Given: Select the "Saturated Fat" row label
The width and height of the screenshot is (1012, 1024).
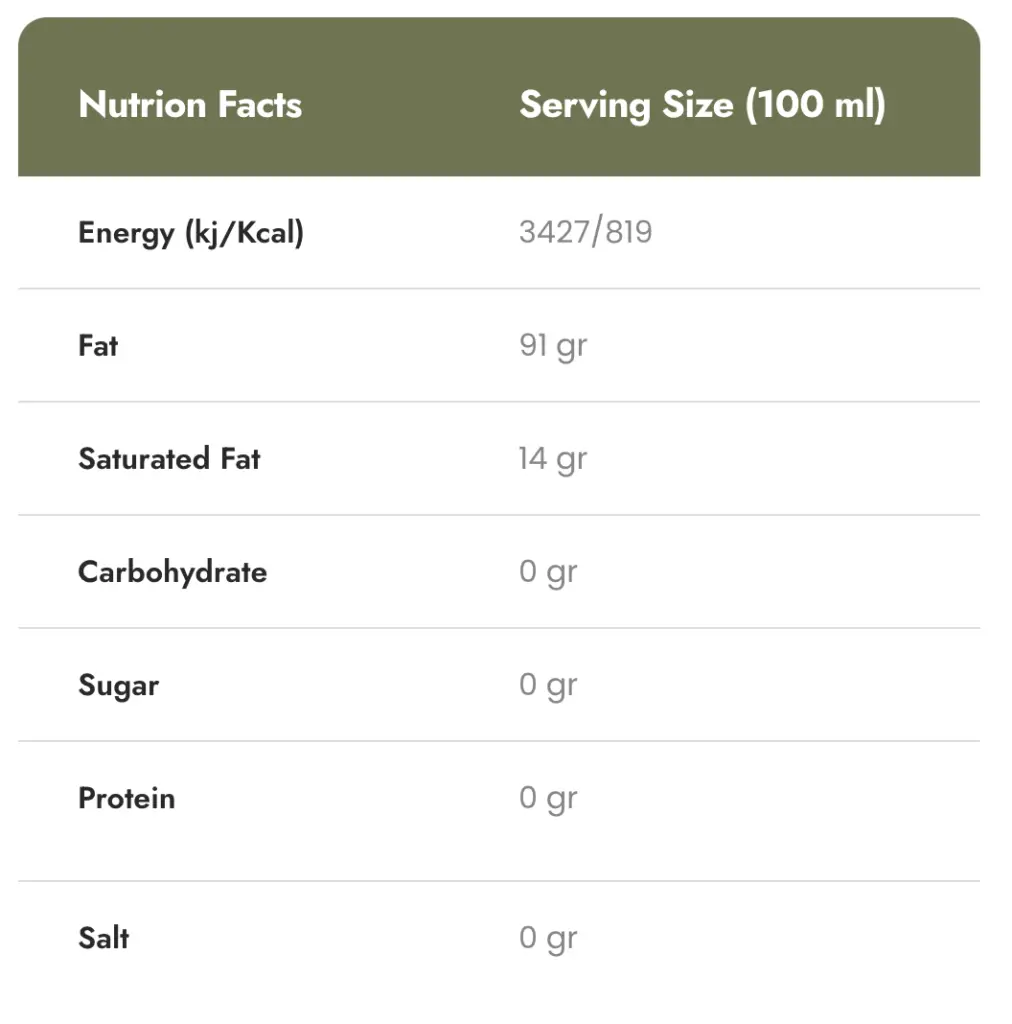Looking at the screenshot, I should click(169, 459).
